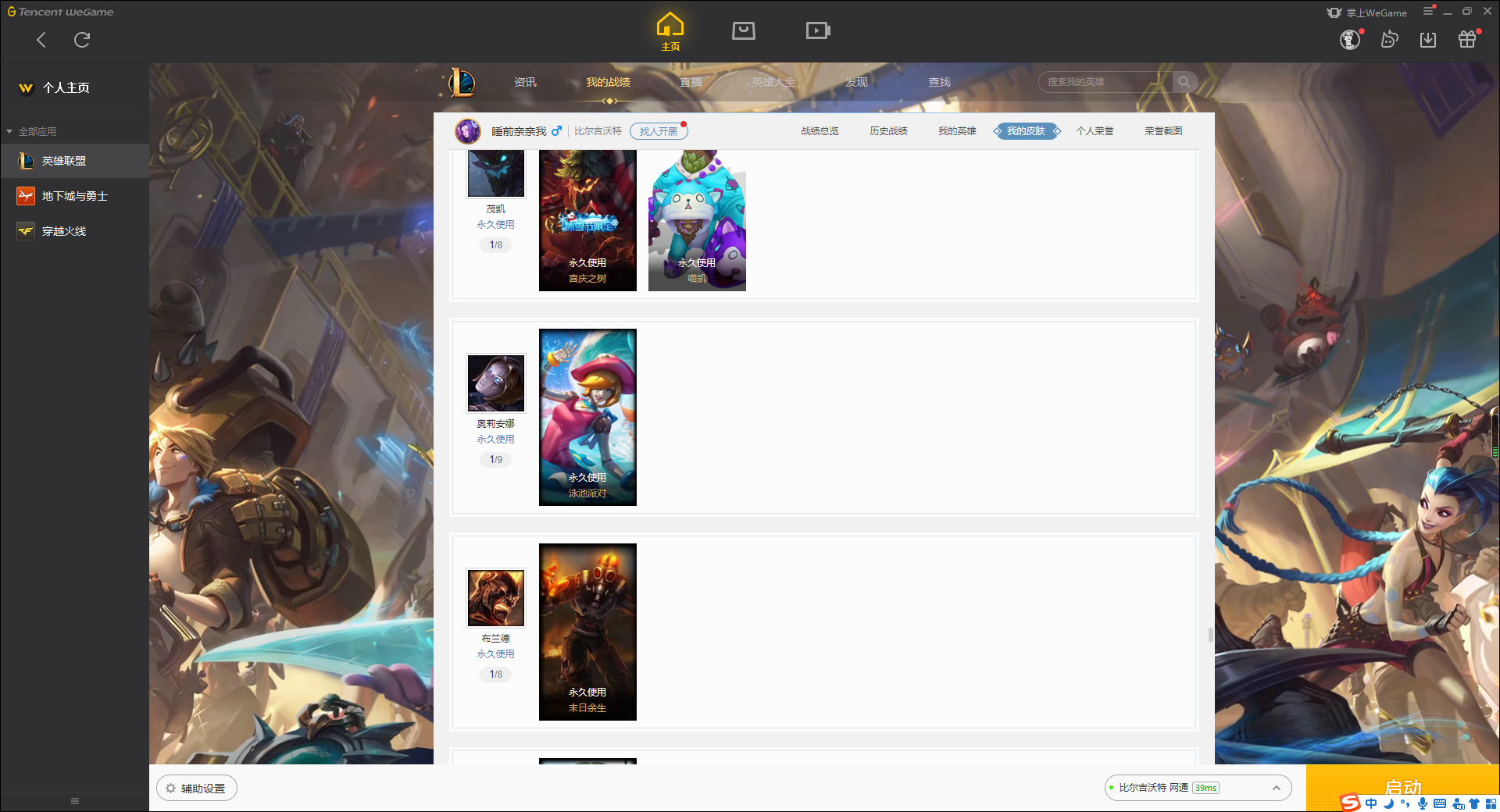Click the 1/9 skin count badge
1500x812 pixels.
(x=496, y=460)
